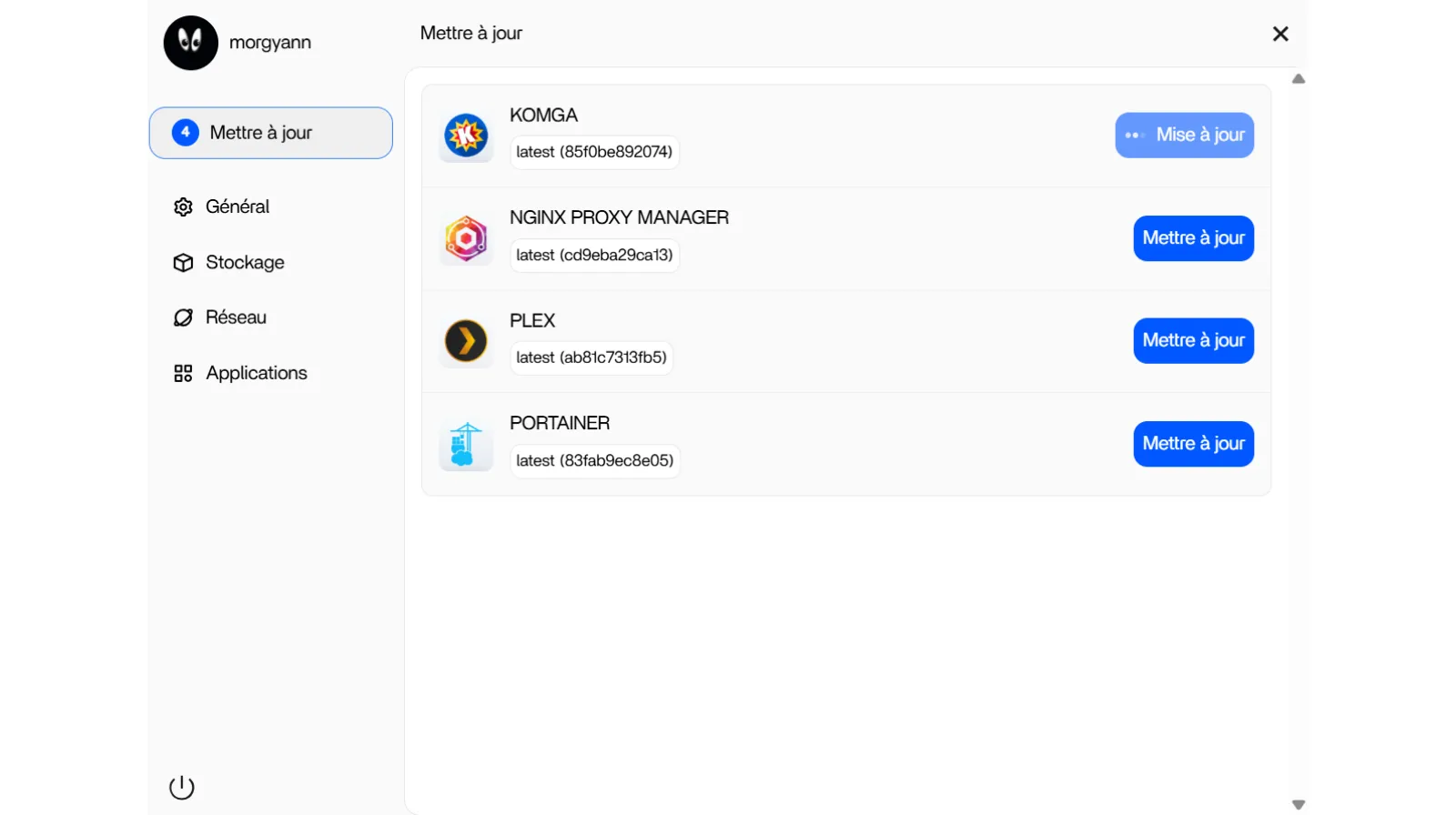Click the Komga app icon

point(466,136)
